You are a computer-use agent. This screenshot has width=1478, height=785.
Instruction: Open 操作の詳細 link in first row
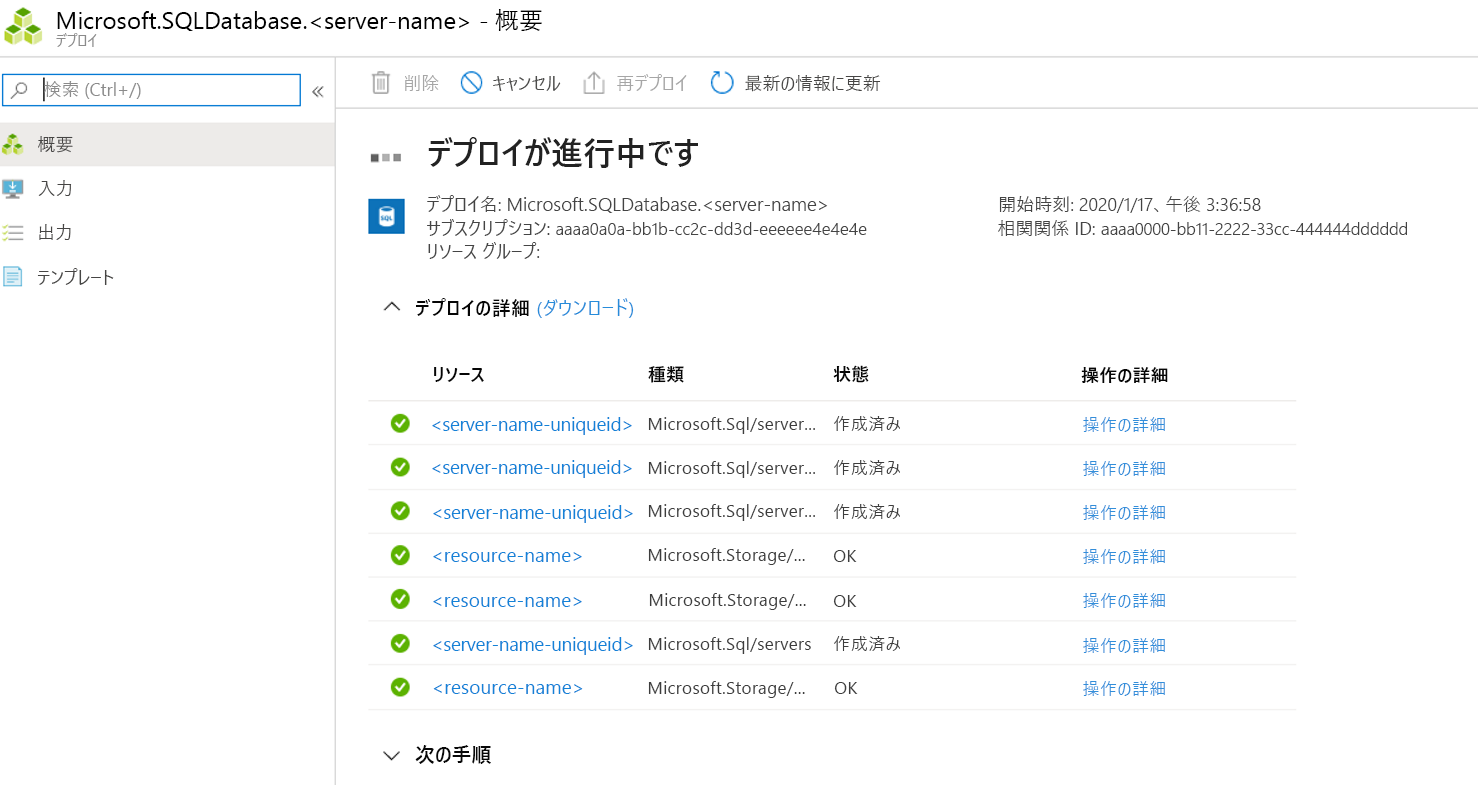(x=1124, y=424)
